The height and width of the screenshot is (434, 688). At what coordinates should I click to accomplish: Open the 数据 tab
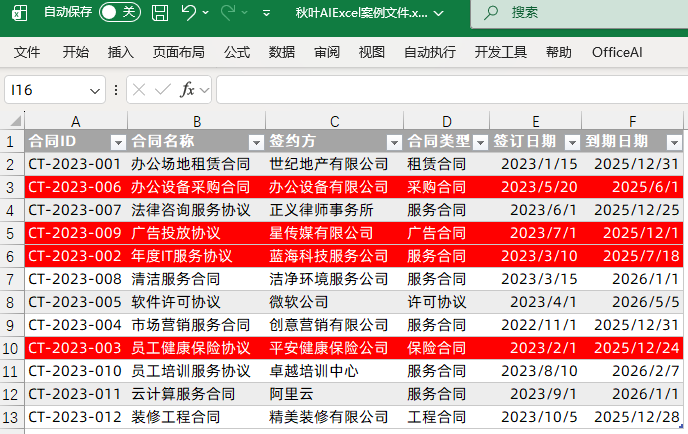pyautogui.click(x=282, y=52)
